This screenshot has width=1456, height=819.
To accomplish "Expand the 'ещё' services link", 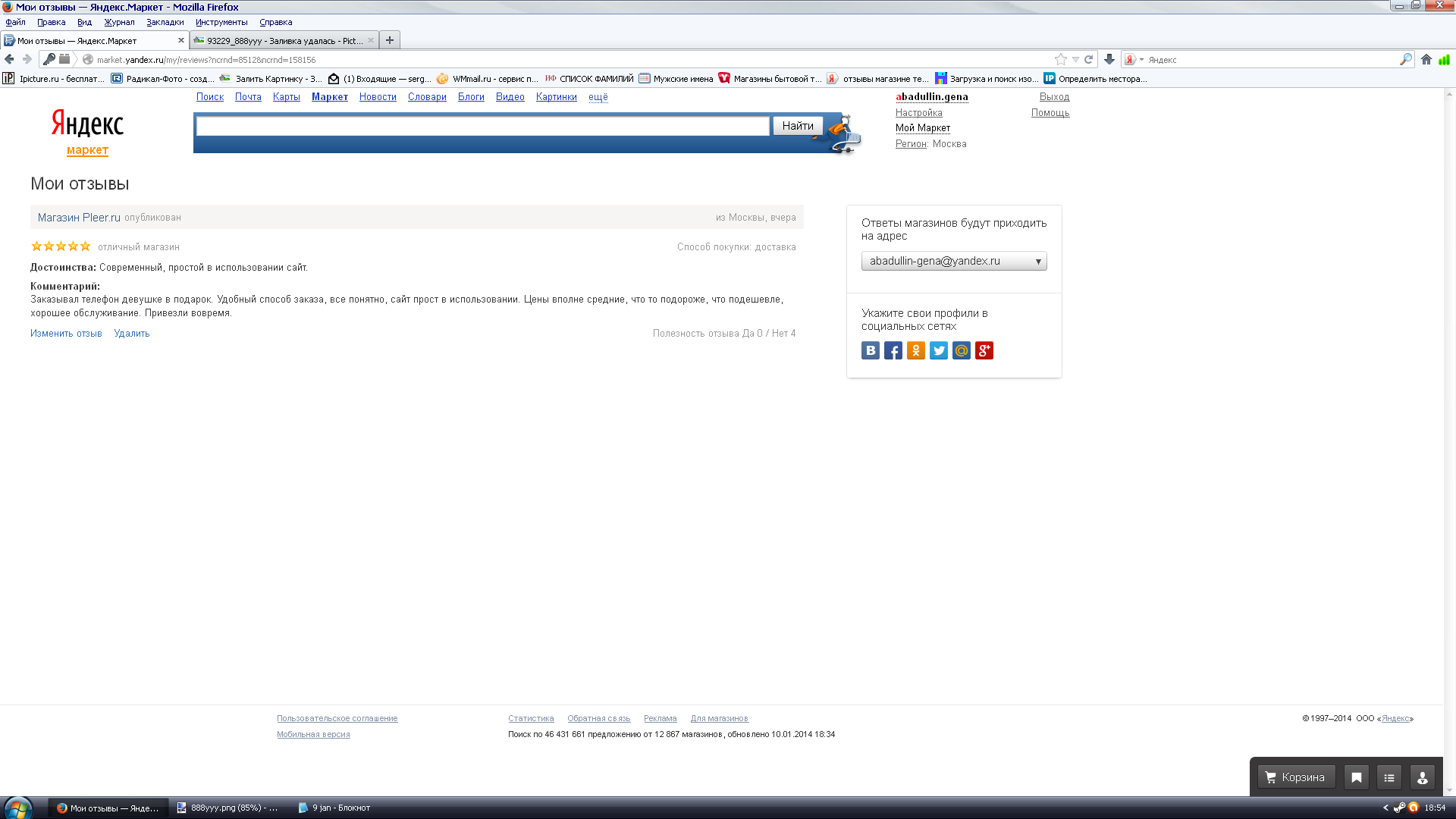I will 598,97.
